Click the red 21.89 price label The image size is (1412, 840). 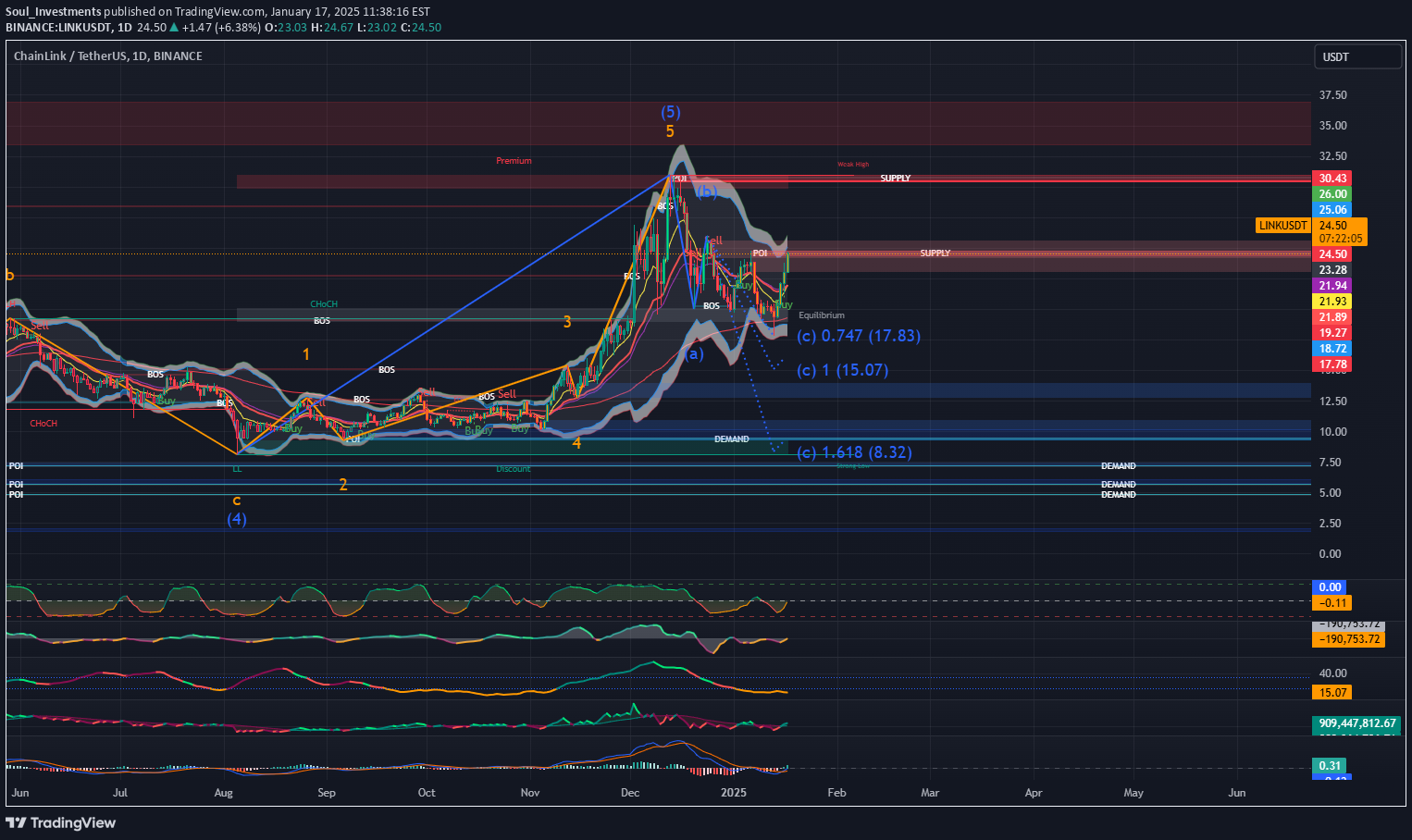1332,317
